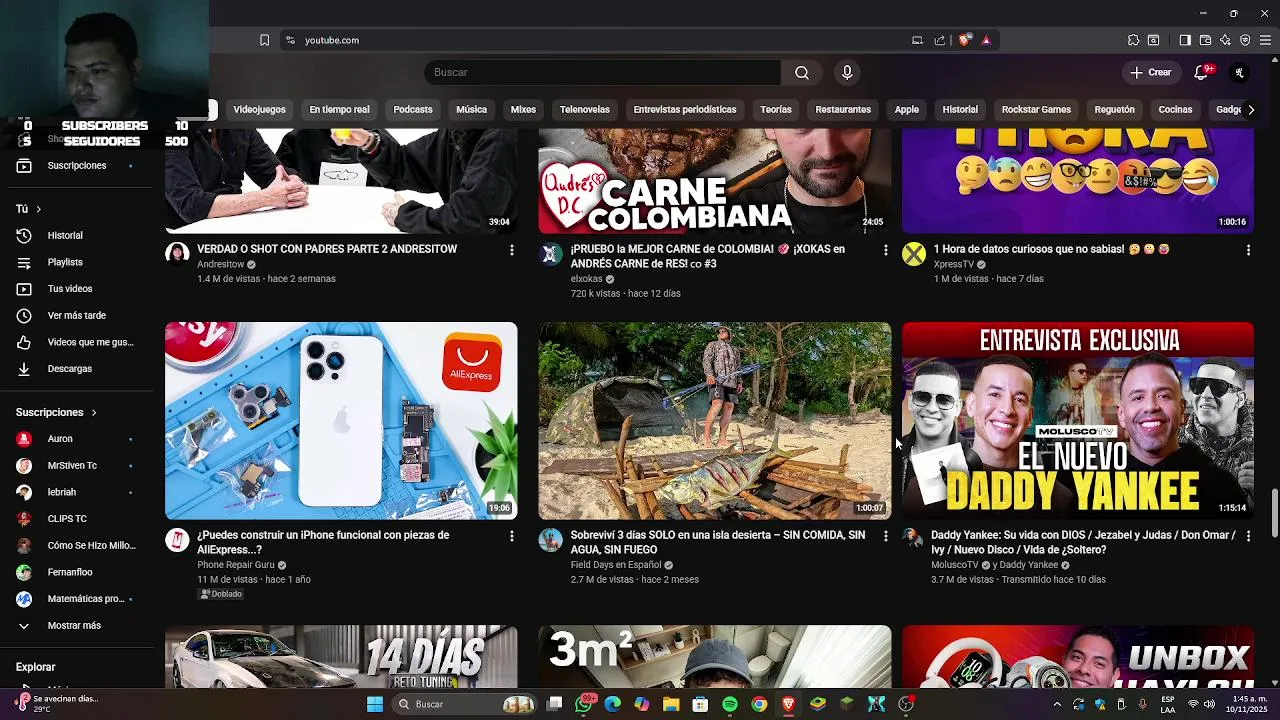
Task: Play the desert island survival thumbnail
Action: (715, 421)
